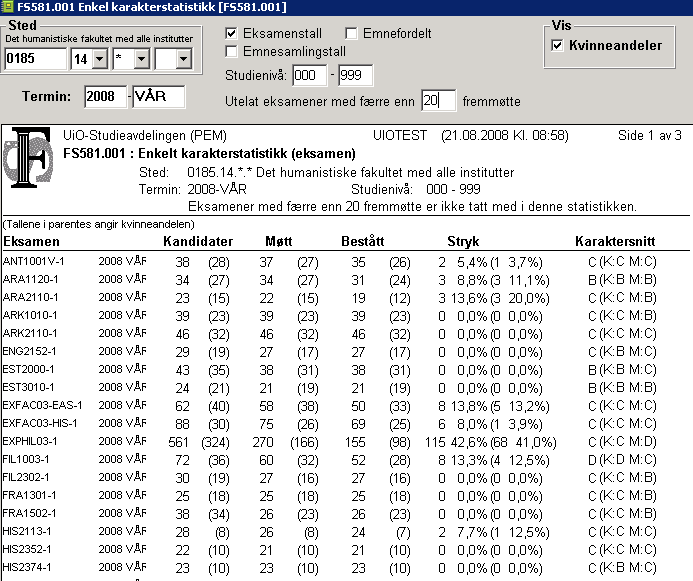
Task: Select the EXFAC03-EAS-1 exam row
Action: point(330,406)
